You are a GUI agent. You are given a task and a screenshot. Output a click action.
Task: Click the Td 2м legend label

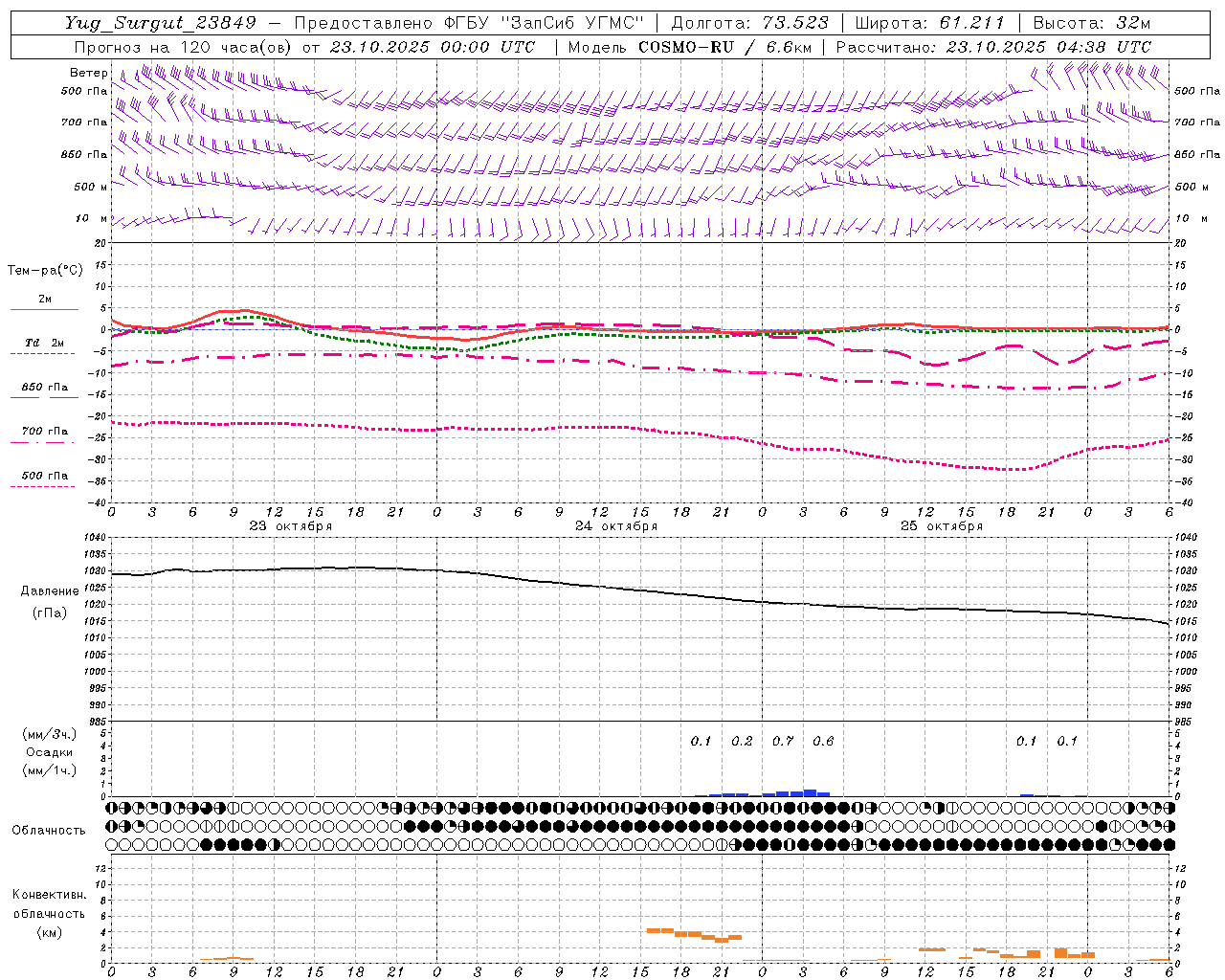pyautogui.click(x=45, y=343)
